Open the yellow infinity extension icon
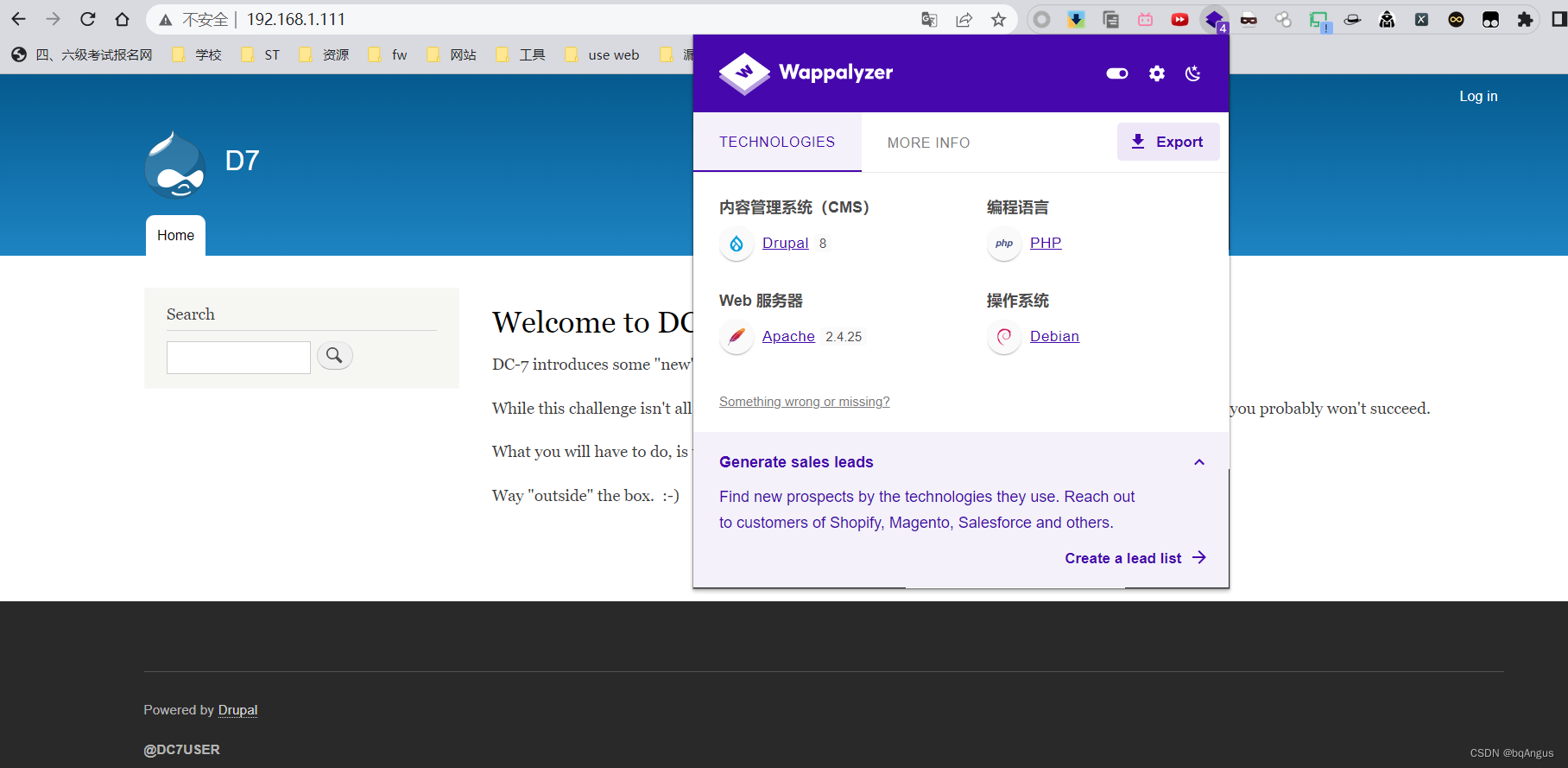This screenshot has width=1568, height=768. [1456, 20]
